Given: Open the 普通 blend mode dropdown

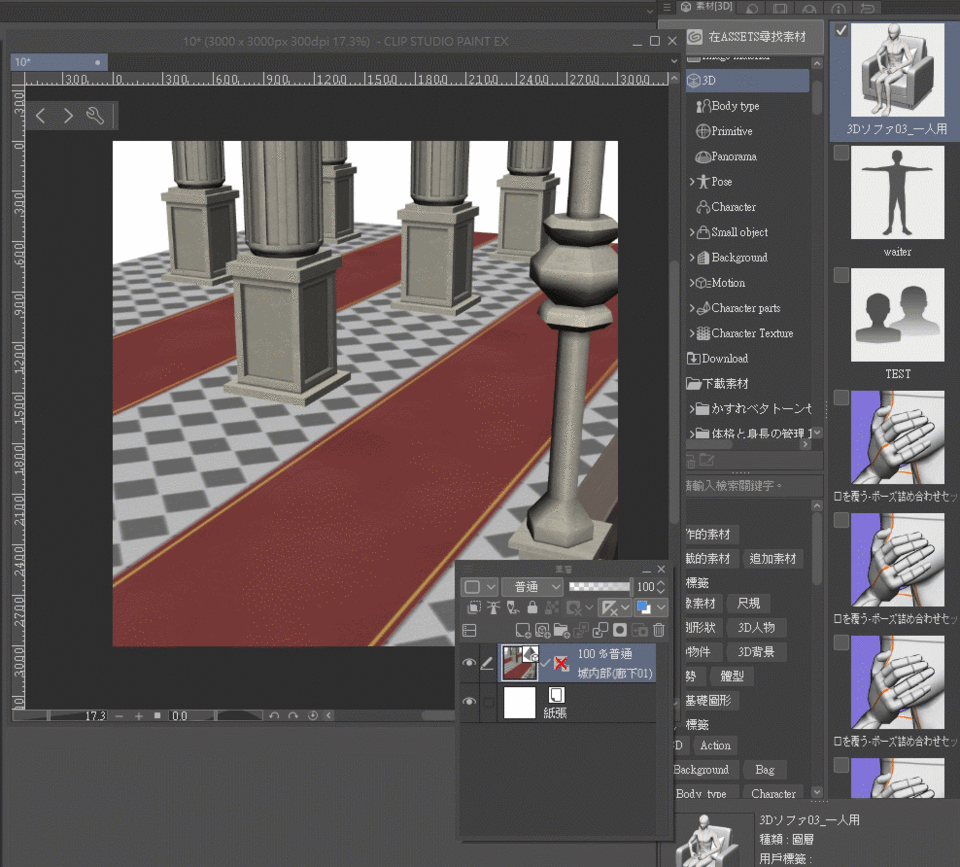Looking at the screenshot, I should pyautogui.click(x=532, y=587).
